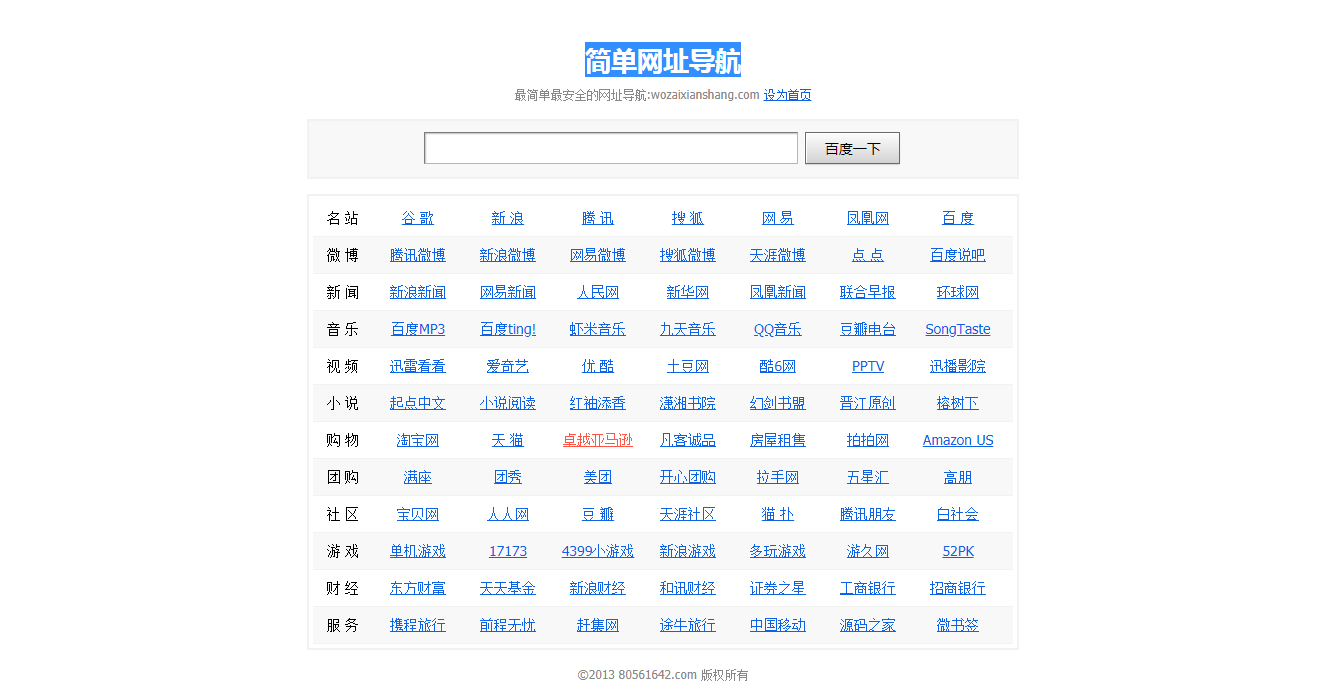The height and width of the screenshot is (699, 1326).
Task: Open 人人网 link
Action: click(508, 514)
